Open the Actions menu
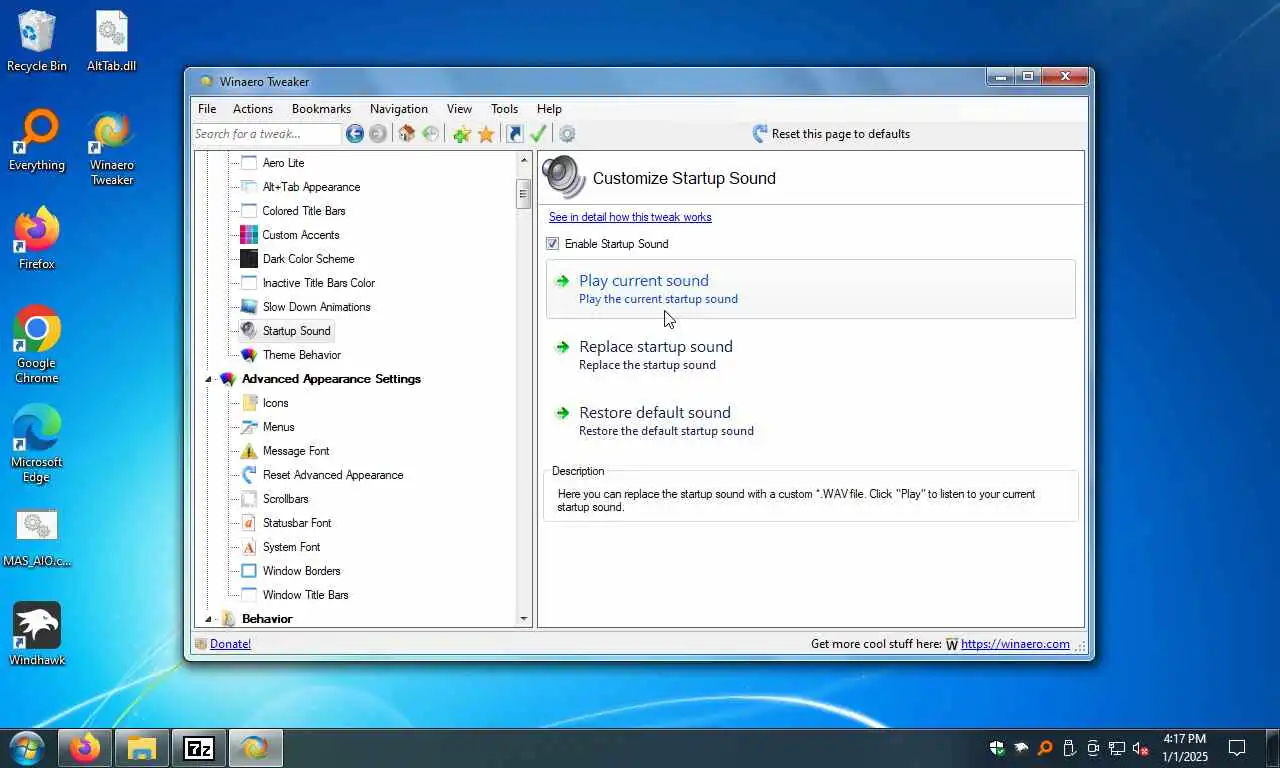The image size is (1280, 768). [x=253, y=109]
